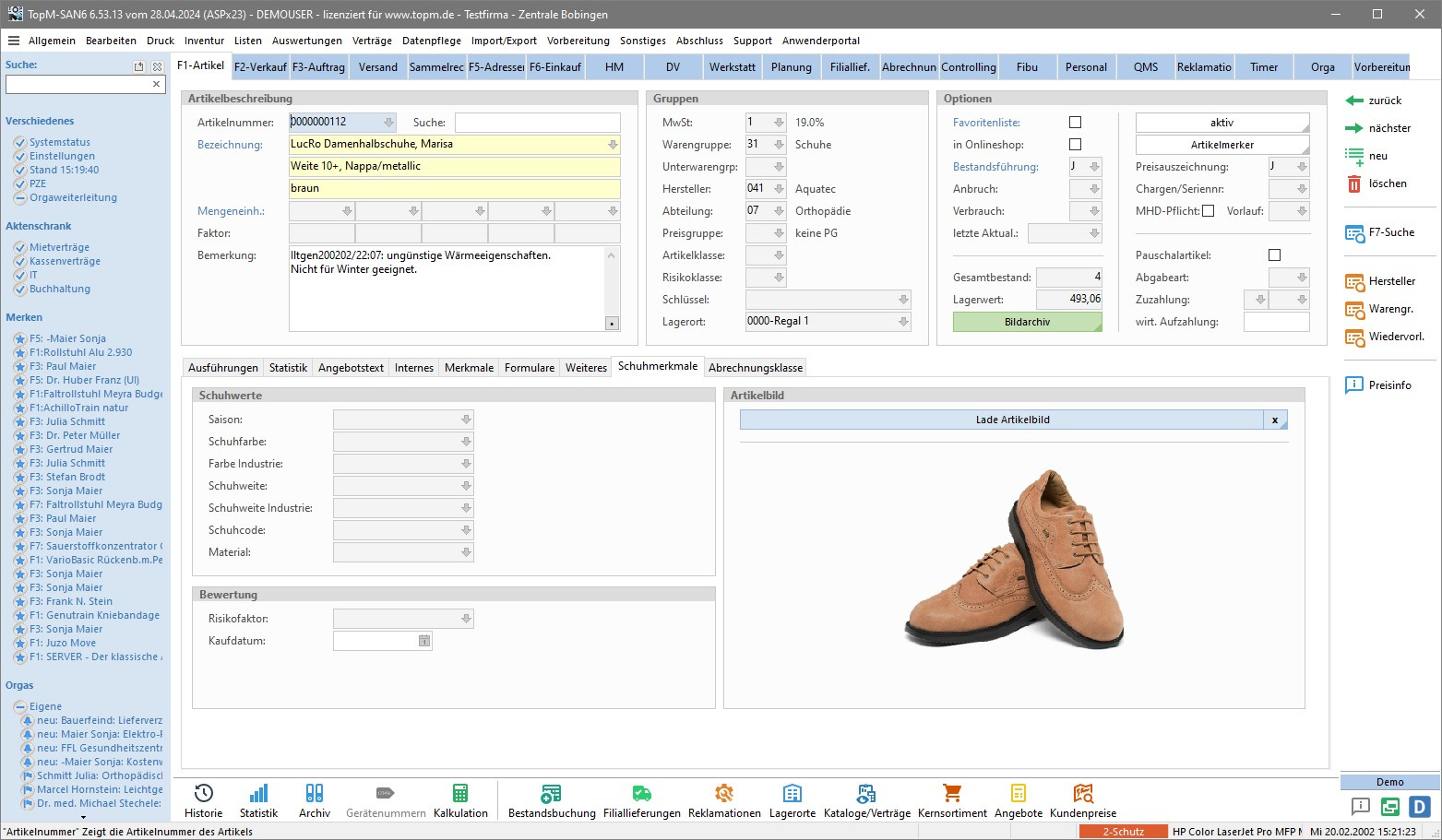Open F7-Suche search icon

click(x=1354, y=233)
